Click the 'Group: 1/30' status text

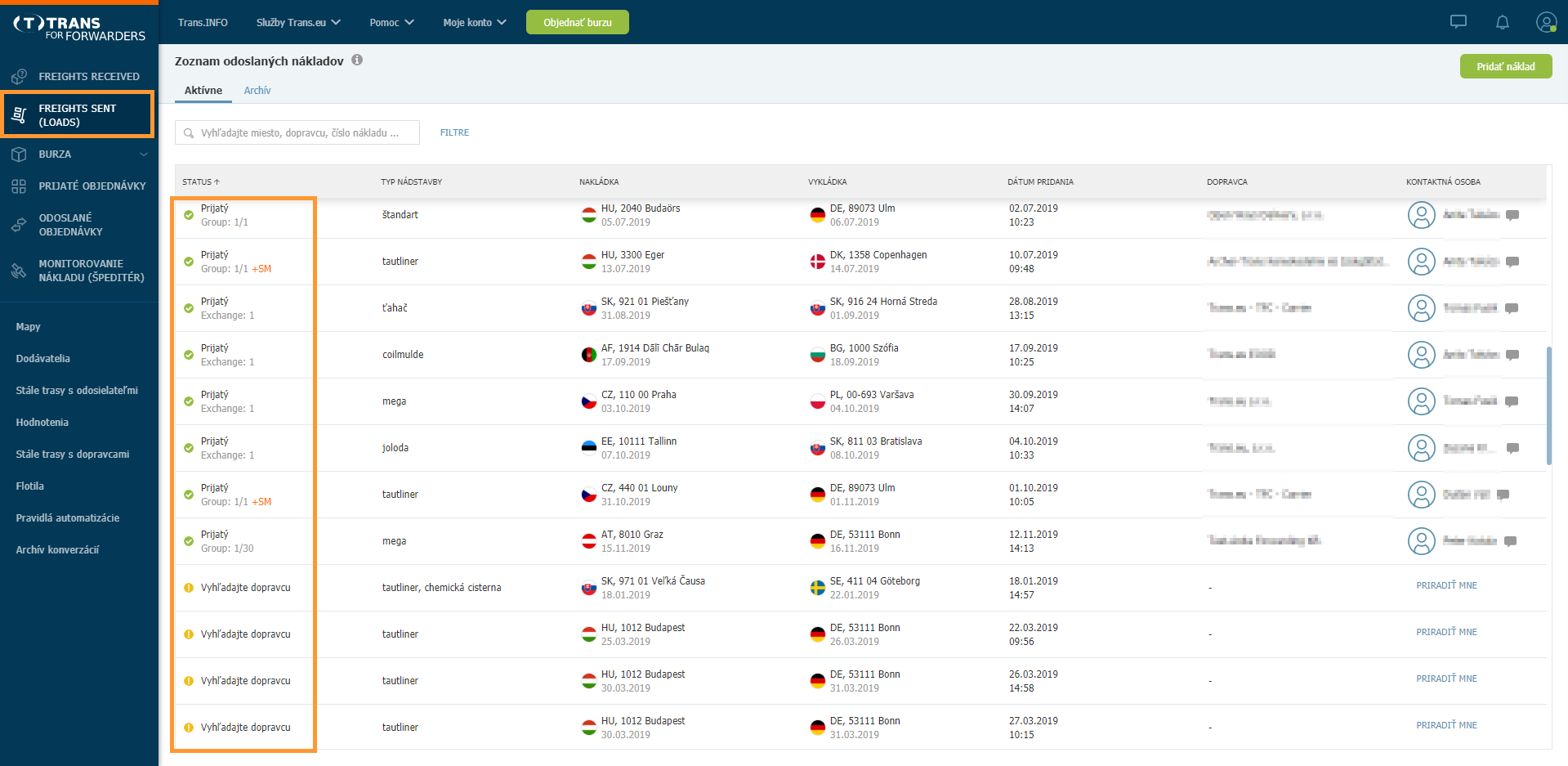point(227,549)
